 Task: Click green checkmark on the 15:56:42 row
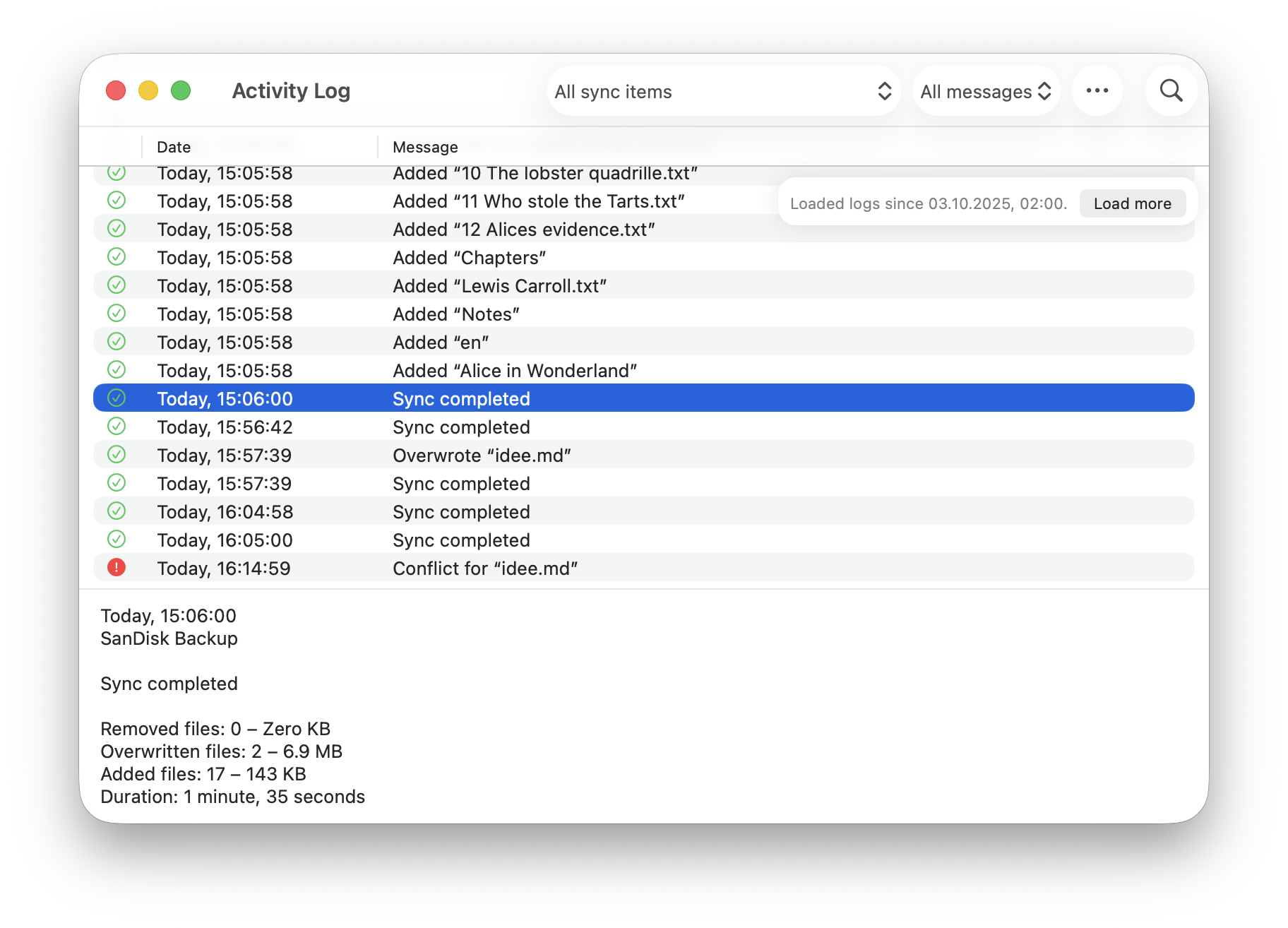[117, 426]
